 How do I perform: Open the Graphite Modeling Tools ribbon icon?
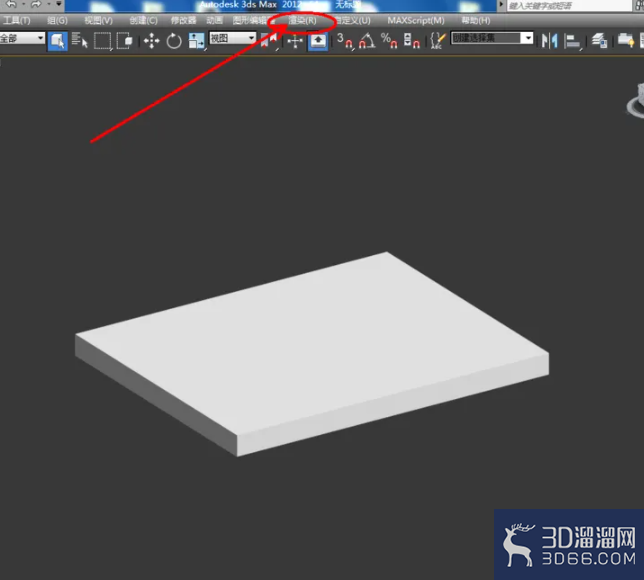[626, 41]
